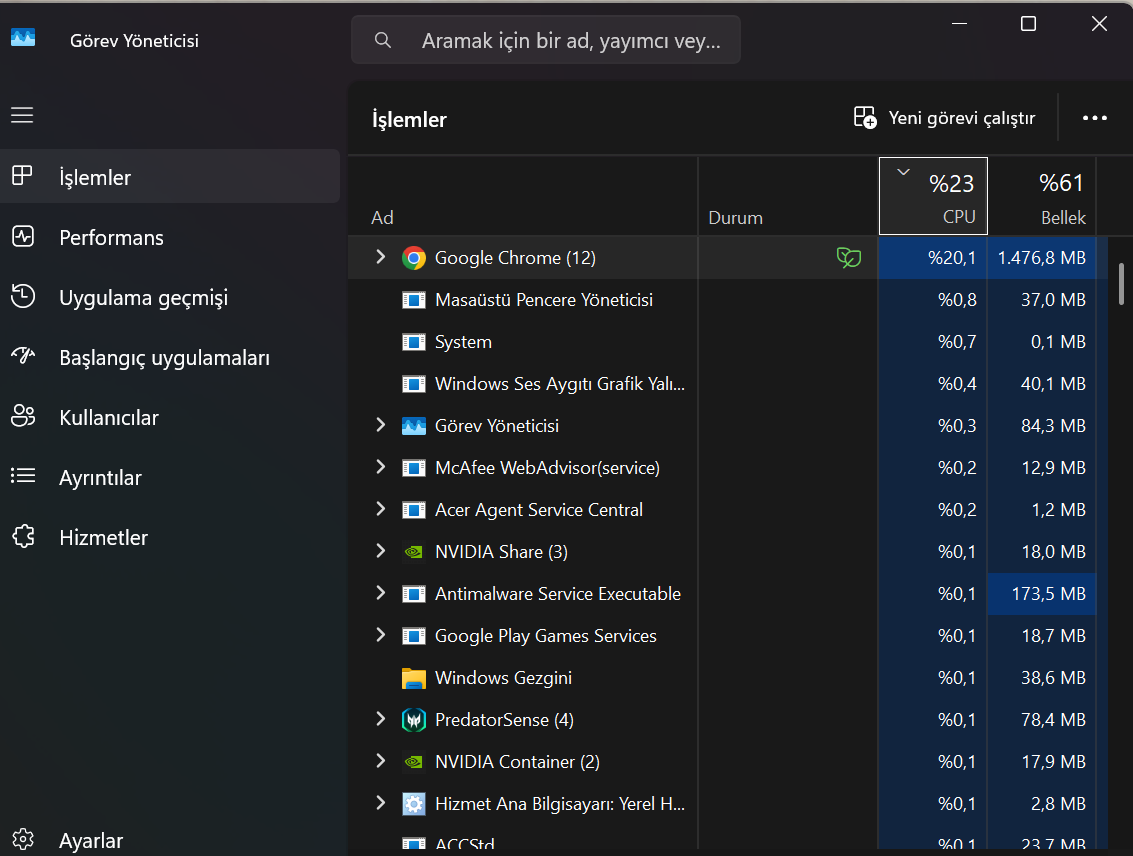Click the Acer Agent Service Central icon

(414, 510)
